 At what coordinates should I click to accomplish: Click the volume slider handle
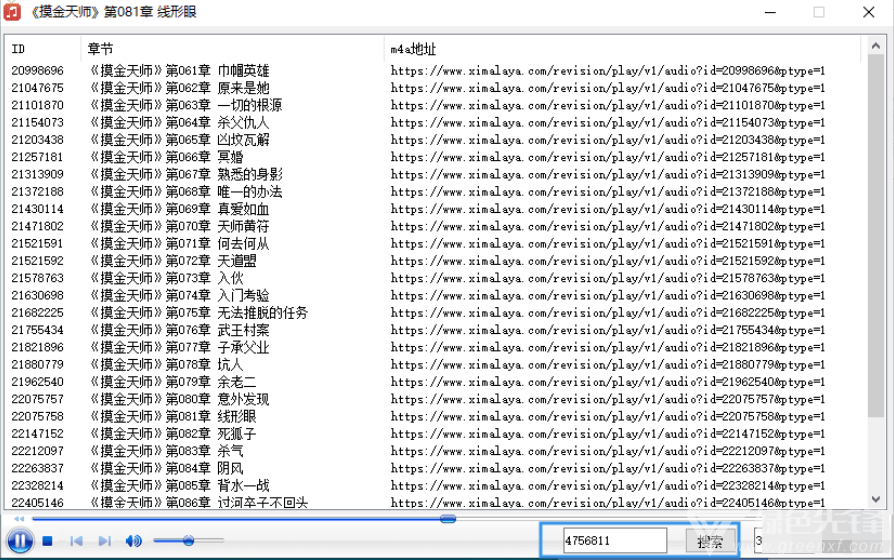189,540
